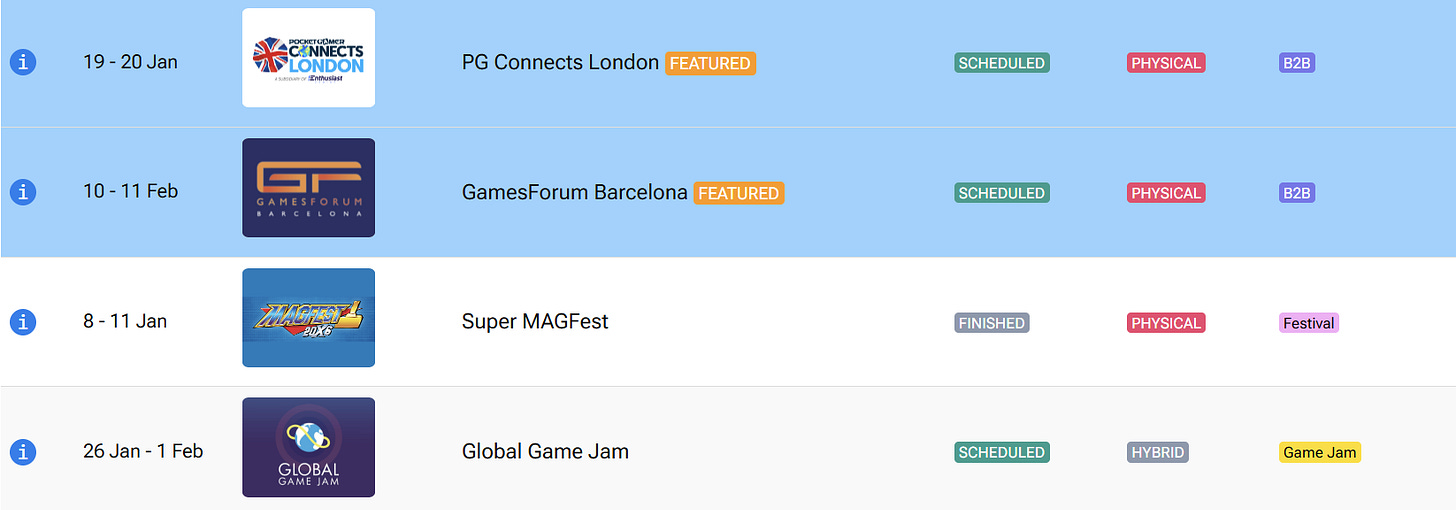Viewport: 1456px width, 510px height.
Task: Select the HYBRID format tag
Action: tap(1158, 452)
